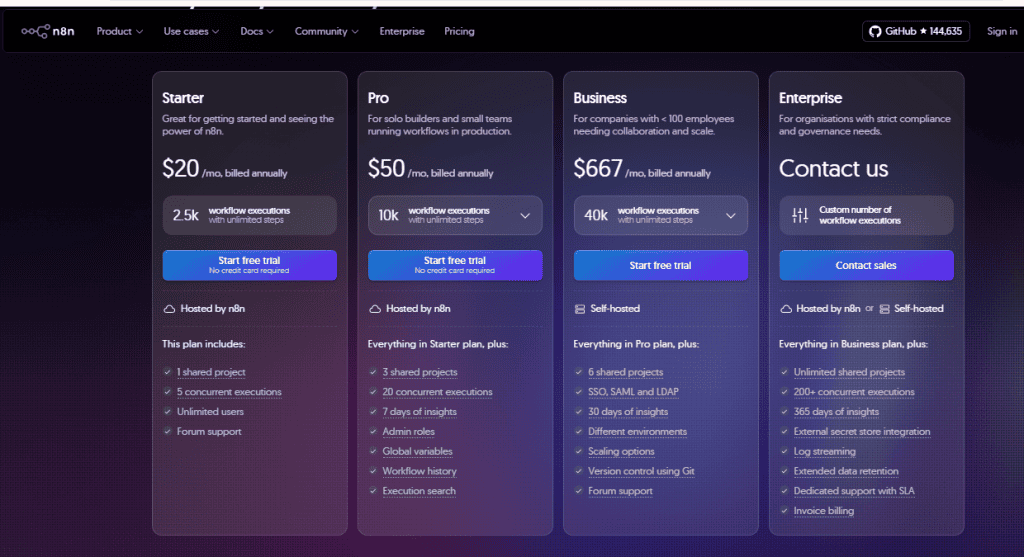Open the Business 40k executions dropdown
The width and height of the screenshot is (1024, 557).
point(731,215)
